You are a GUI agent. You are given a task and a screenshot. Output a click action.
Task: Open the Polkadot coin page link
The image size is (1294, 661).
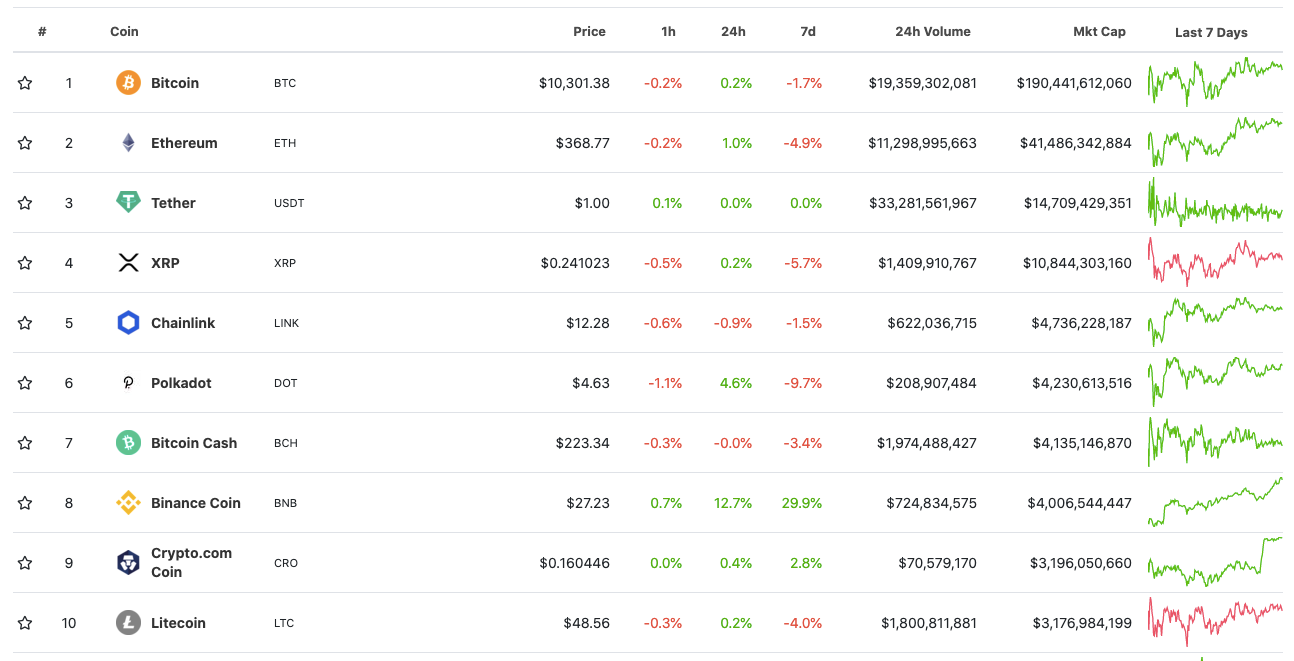(181, 383)
